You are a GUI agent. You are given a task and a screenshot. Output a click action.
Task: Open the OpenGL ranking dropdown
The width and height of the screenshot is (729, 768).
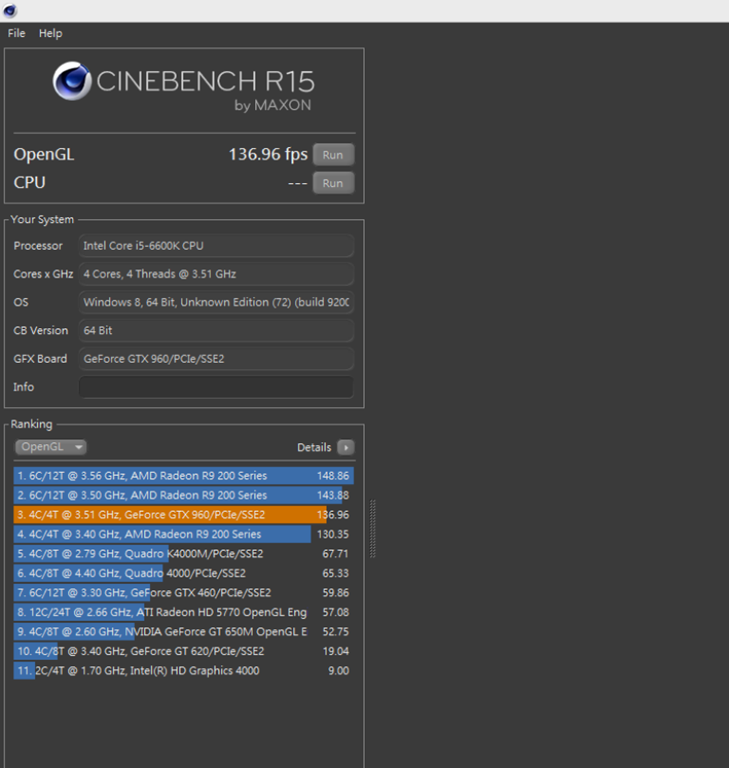click(x=50, y=447)
